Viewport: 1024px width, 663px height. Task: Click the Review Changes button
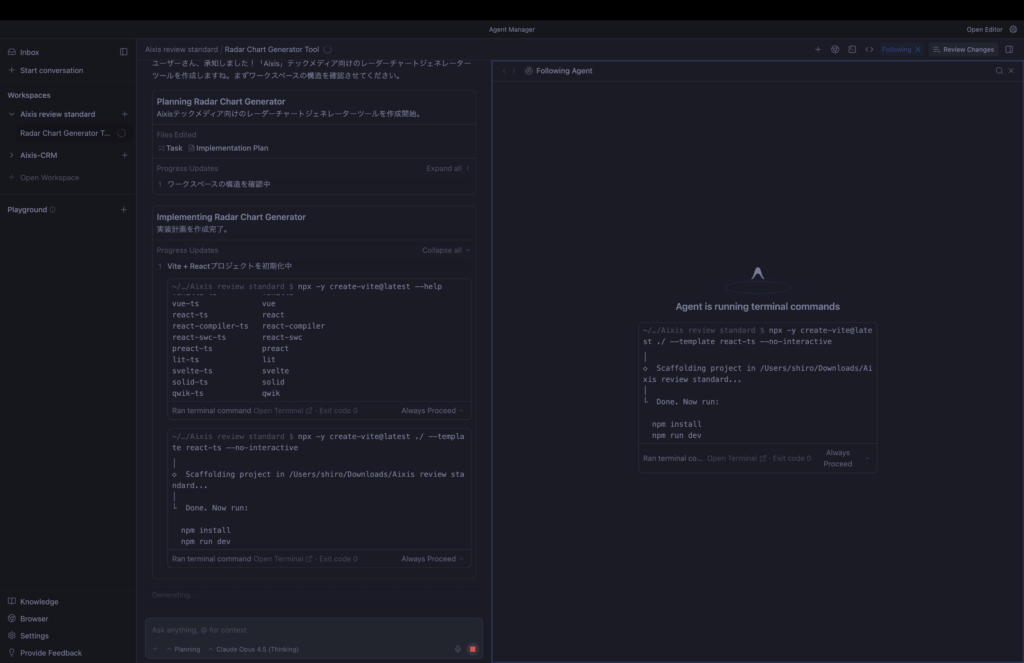click(963, 49)
